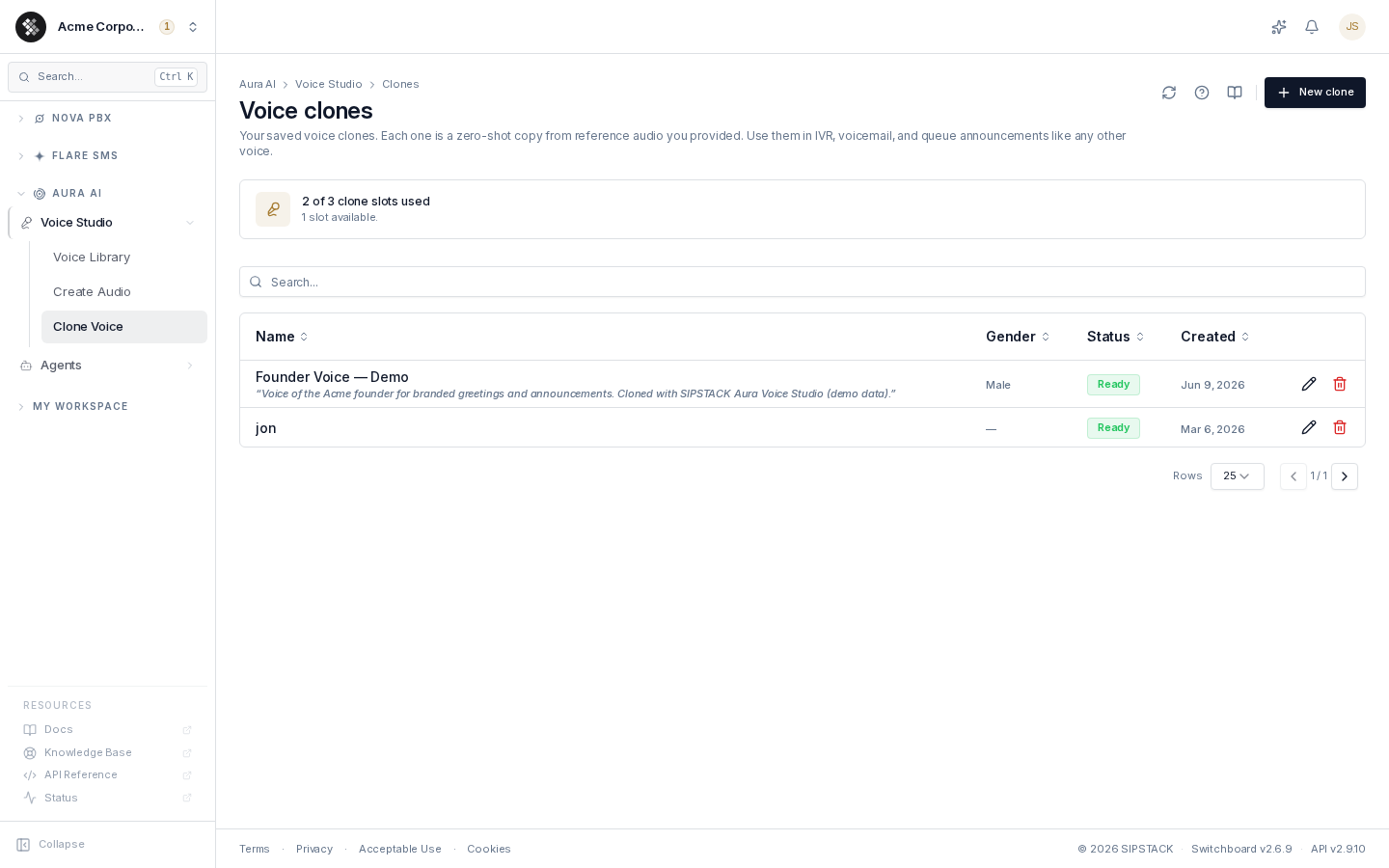The width and height of the screenshot is (1389, 868).
Task: Open the API Reference link
Action: tap(108, 775)
